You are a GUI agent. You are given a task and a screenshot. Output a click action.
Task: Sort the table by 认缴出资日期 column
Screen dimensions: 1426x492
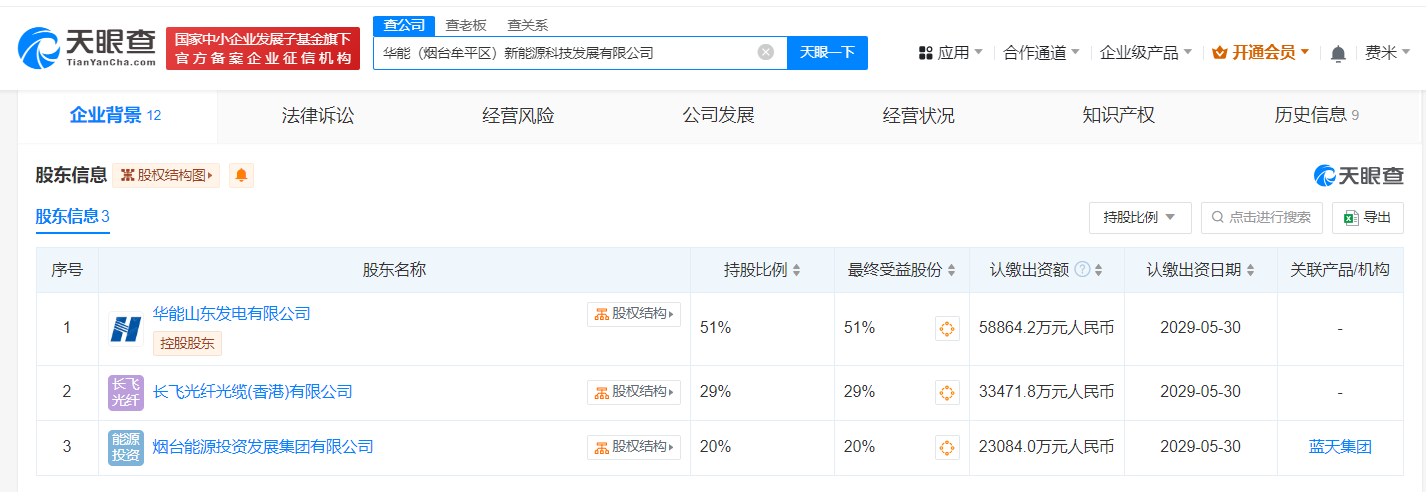pyautogui.click(x=1251, y=271)
